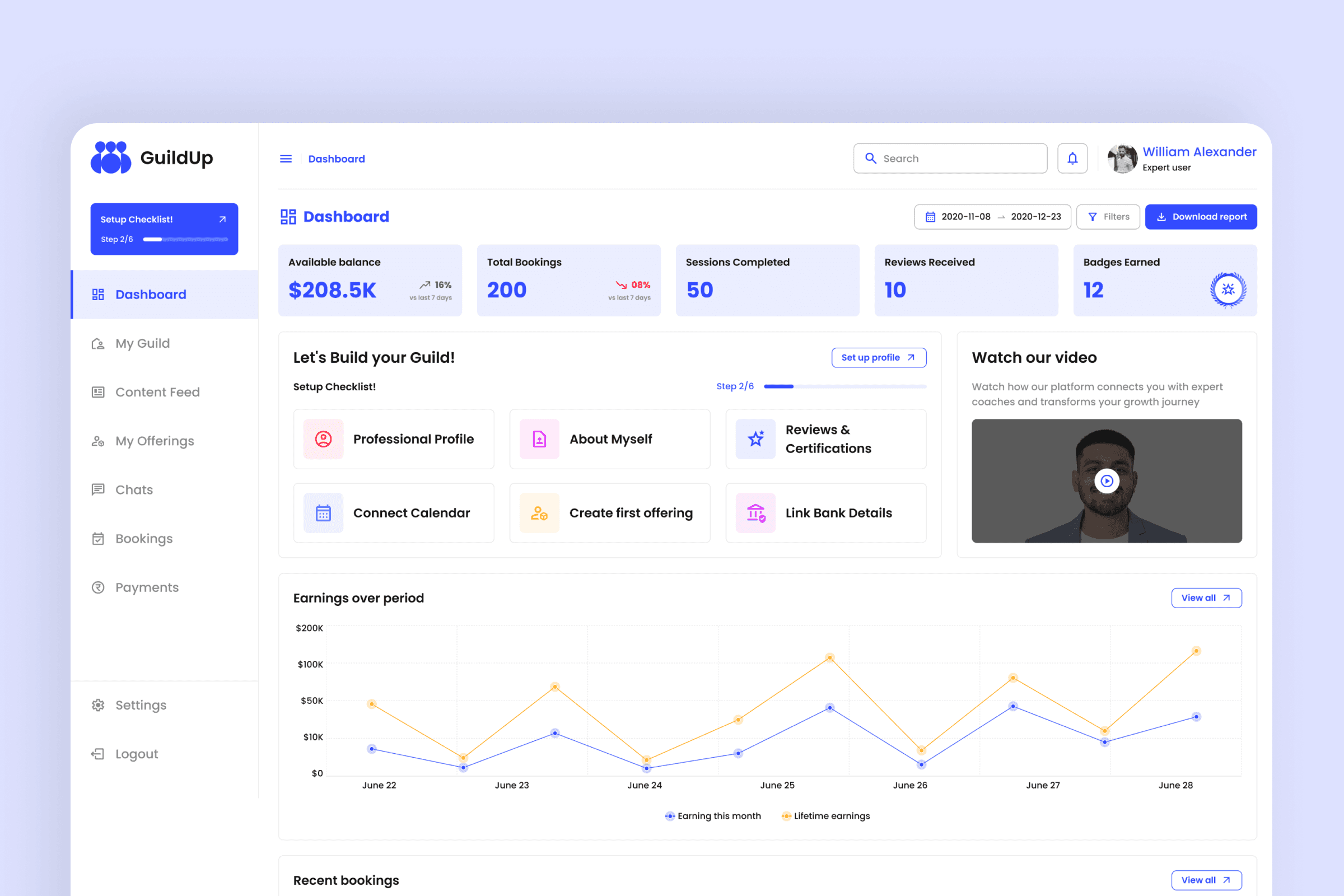Select the Professional Profile checklist card
Image resolution: width=1344 pixels, height=896 pixels.
coord(393,439)
